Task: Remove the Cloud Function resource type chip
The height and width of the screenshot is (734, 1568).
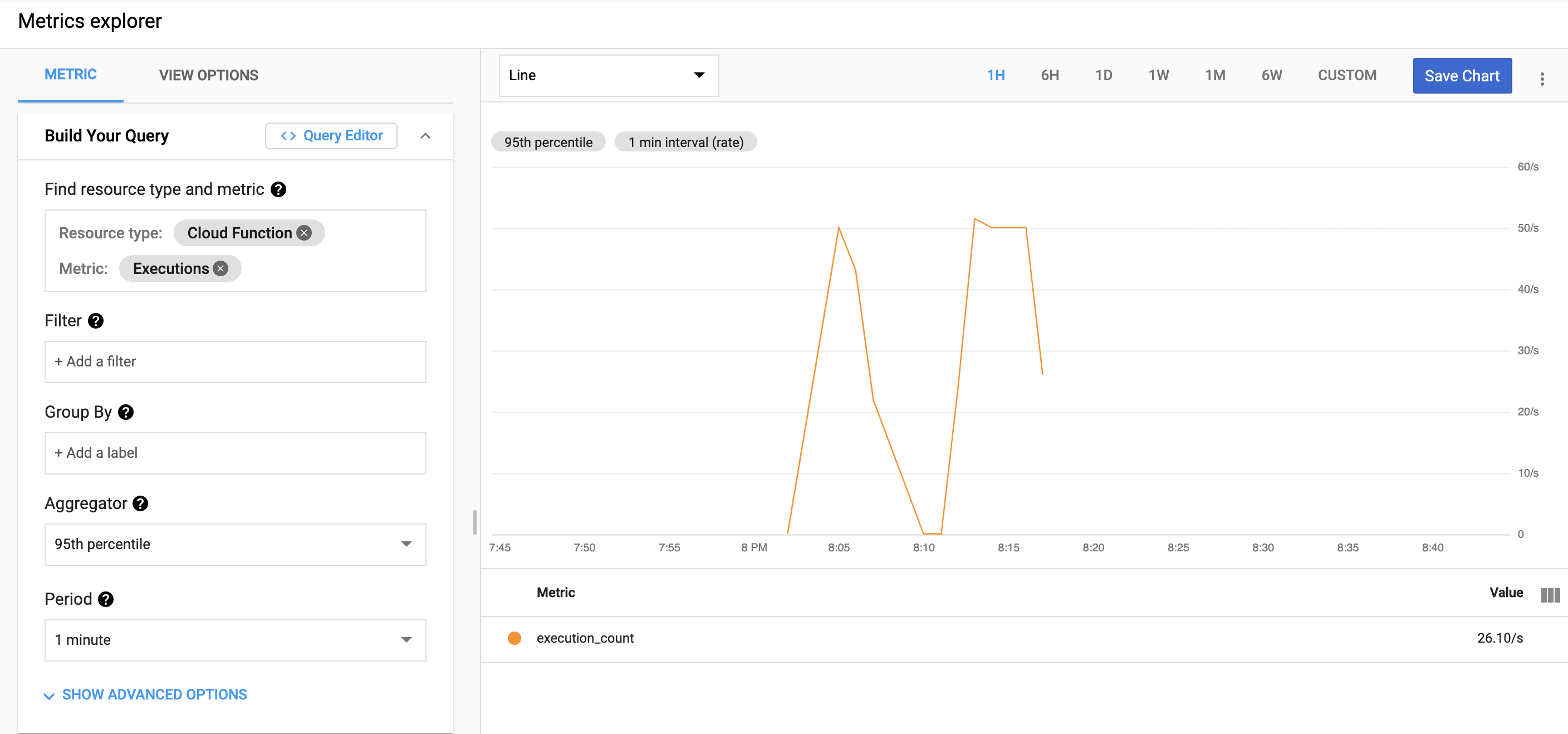Action: 305,232
